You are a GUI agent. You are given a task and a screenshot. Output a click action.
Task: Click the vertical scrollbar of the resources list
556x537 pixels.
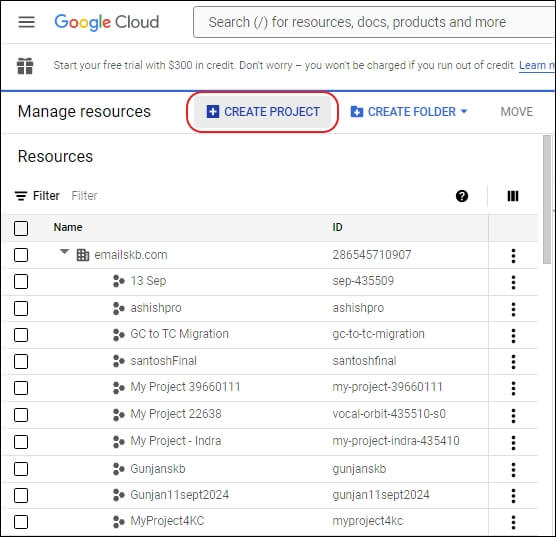(x=547, y=199)
